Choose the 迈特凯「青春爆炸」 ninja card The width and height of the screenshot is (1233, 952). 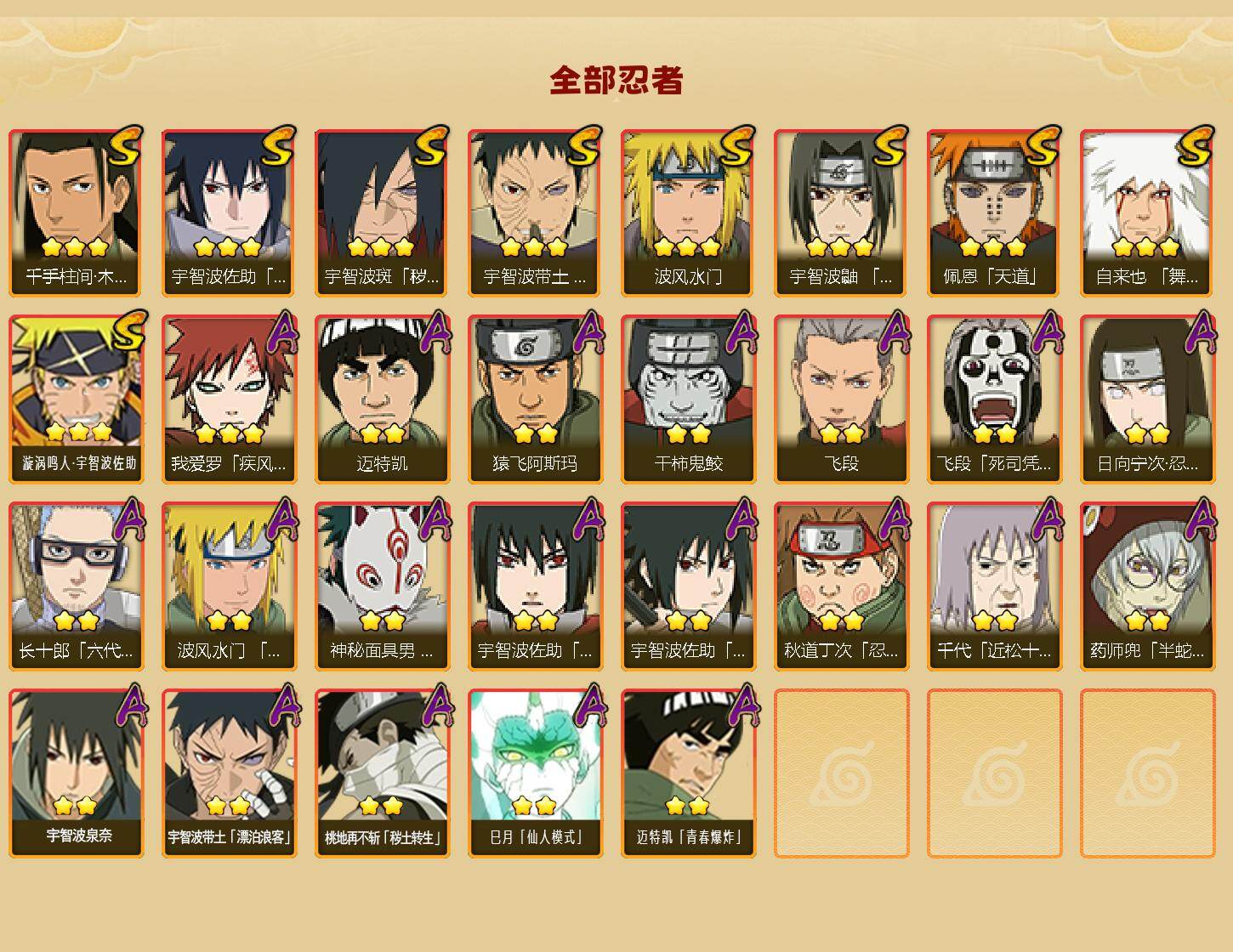(688, 773)
